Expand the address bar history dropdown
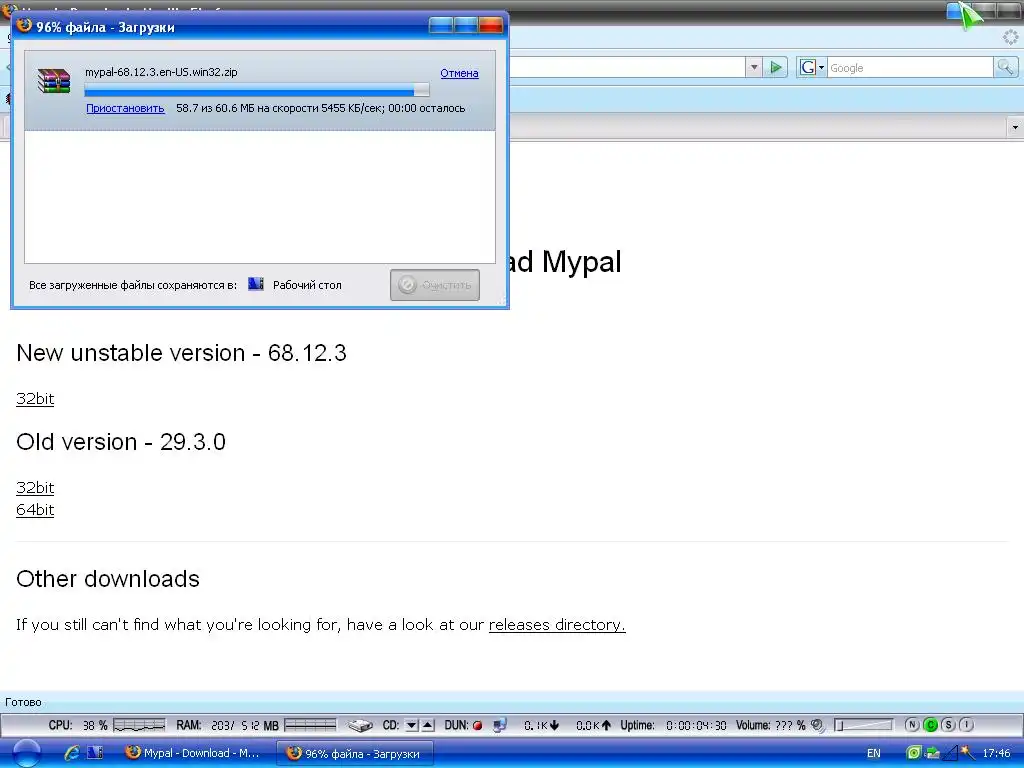The width and height of the screenshot is (1024, 768). 754,67
